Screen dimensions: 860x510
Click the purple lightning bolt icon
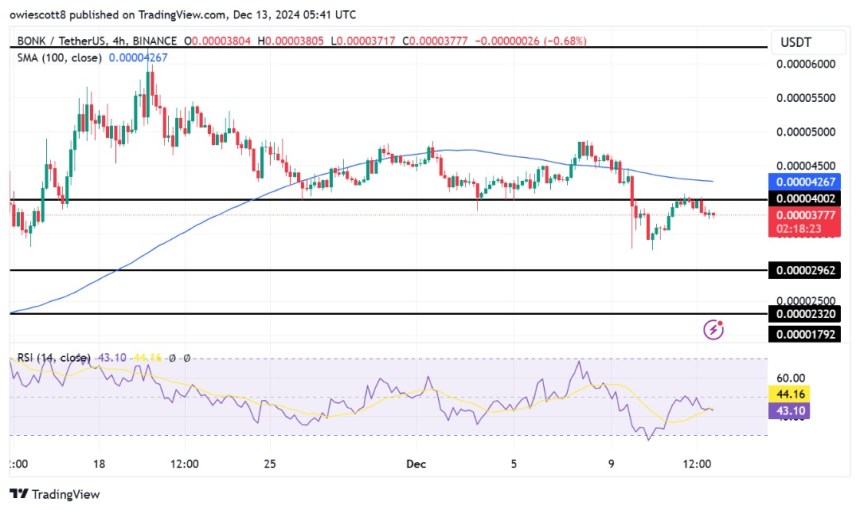[713, 330]
